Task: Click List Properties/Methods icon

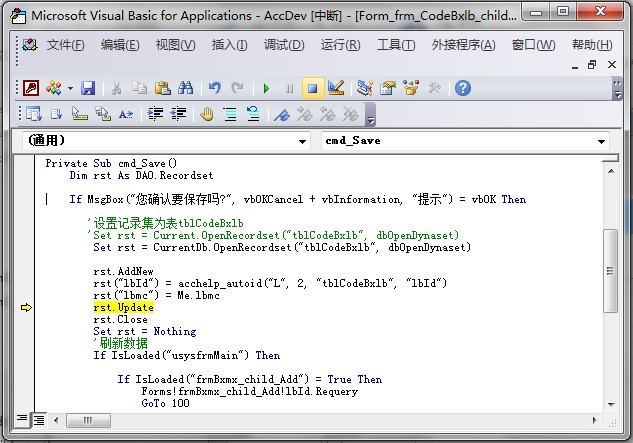Action: coord(34,114)
